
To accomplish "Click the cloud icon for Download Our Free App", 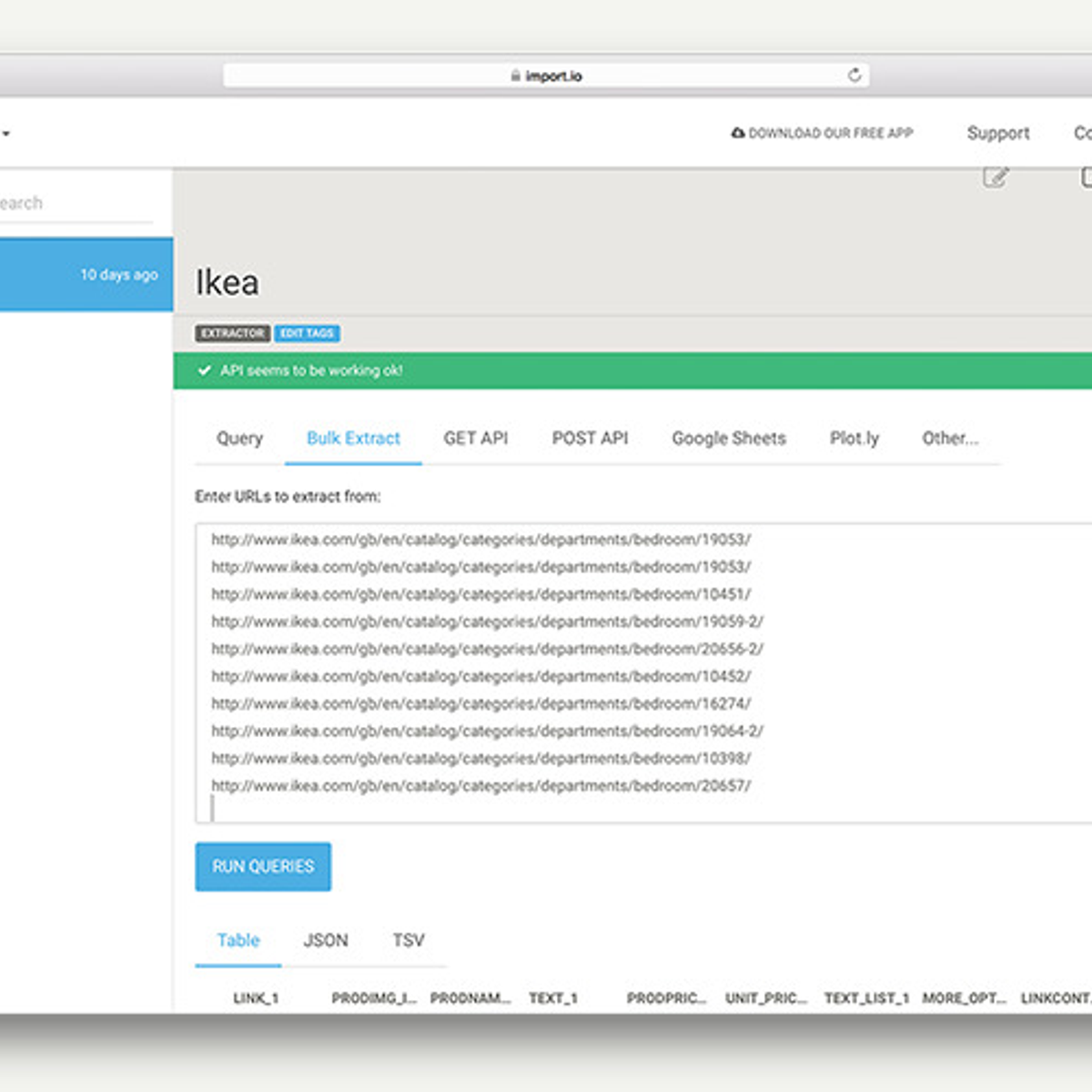I will 738,133.
